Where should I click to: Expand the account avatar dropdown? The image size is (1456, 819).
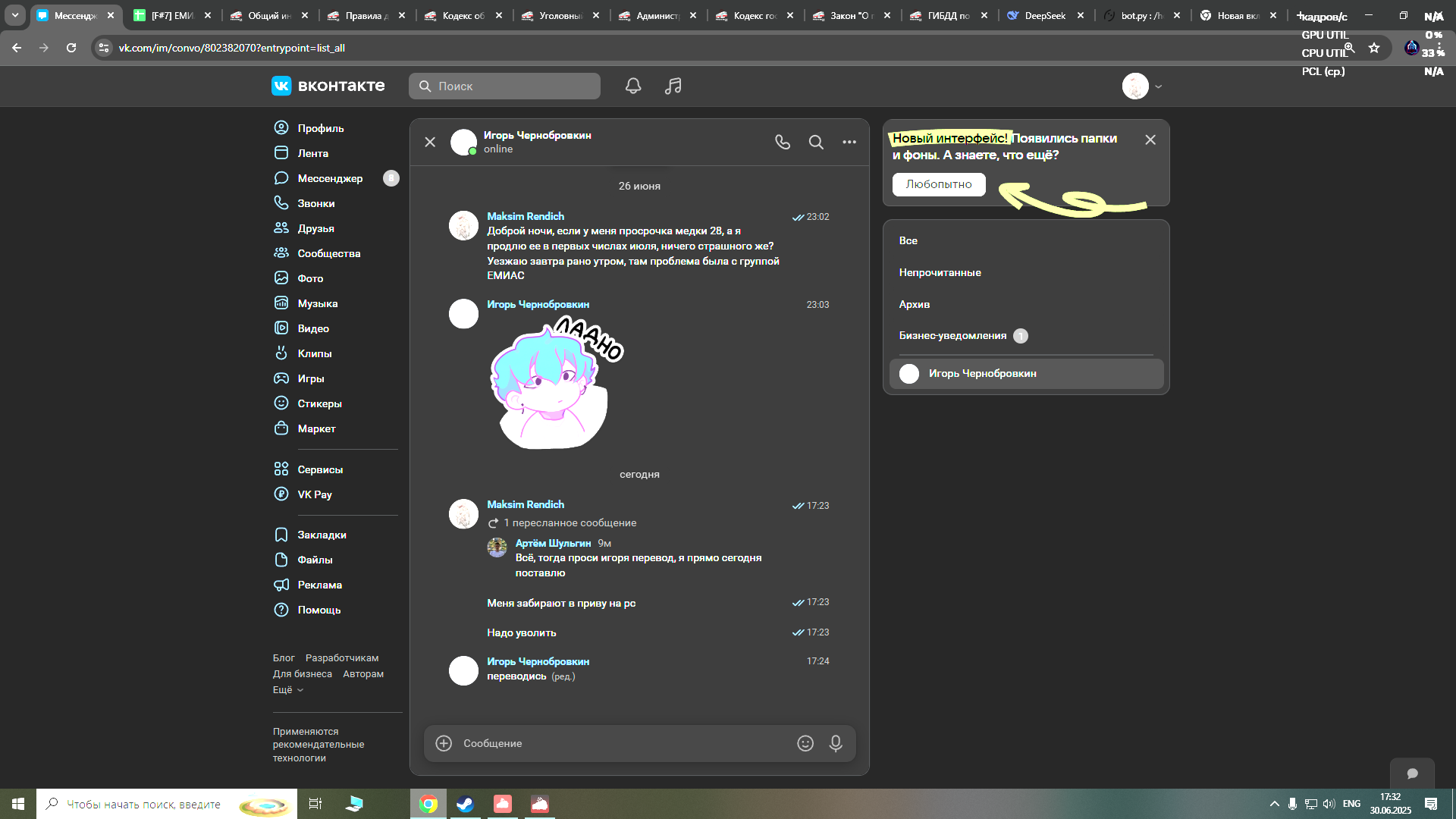click(x=1142, y=86)
